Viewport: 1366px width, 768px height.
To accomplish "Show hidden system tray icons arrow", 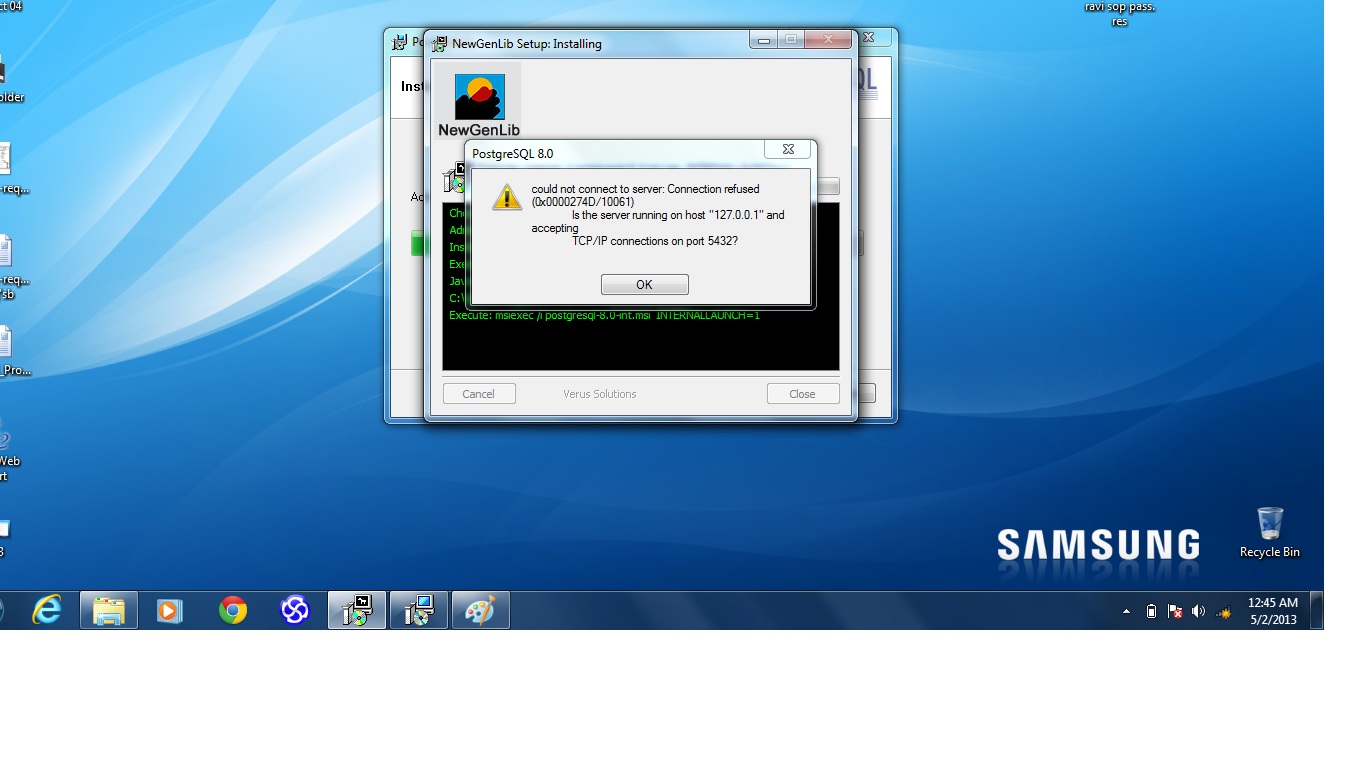I will click(x=1127, y=611).
